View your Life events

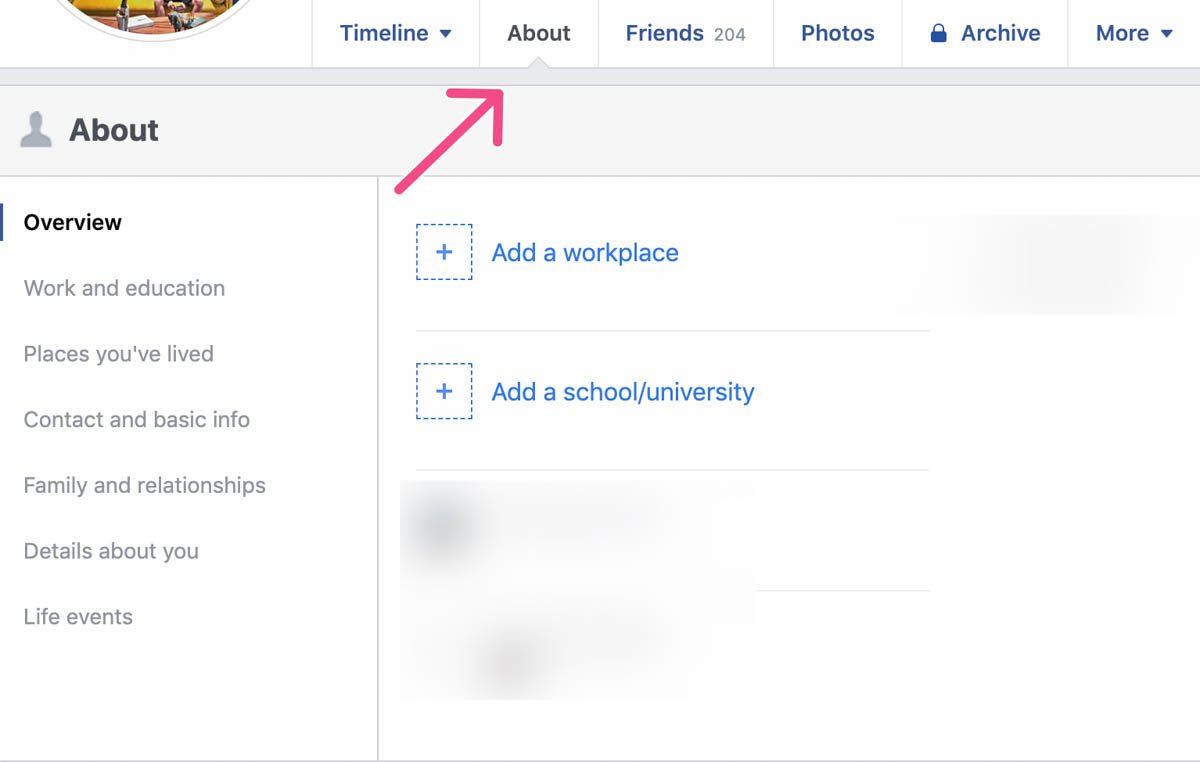(x=77, y=617)
